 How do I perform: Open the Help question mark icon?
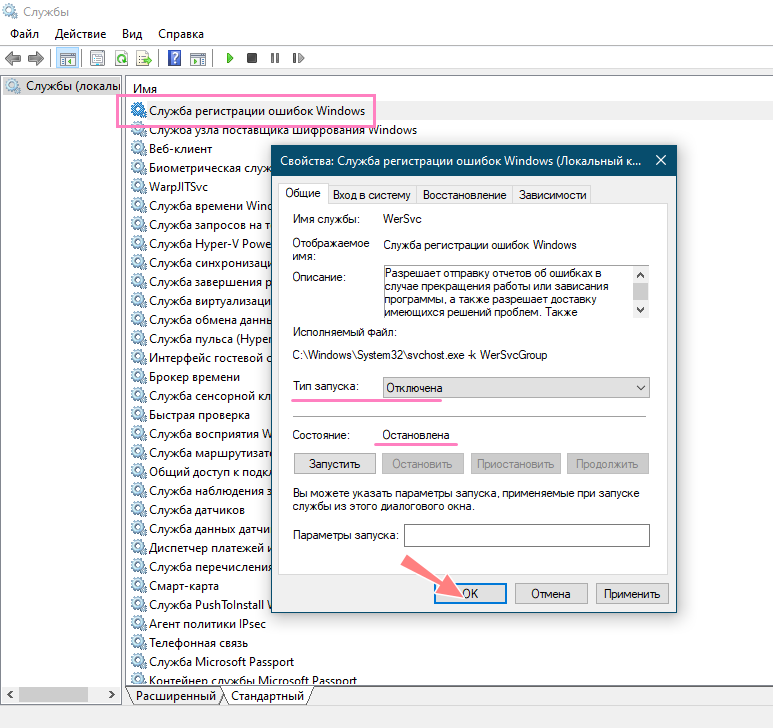click(174, 58)
